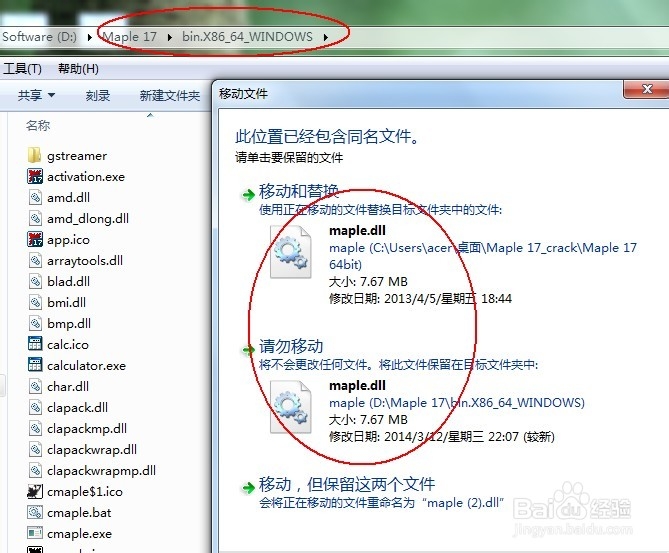This screenshot has height=553, width=669.
Task: Click the bmi.dll file icon
Action: [35, 302]
